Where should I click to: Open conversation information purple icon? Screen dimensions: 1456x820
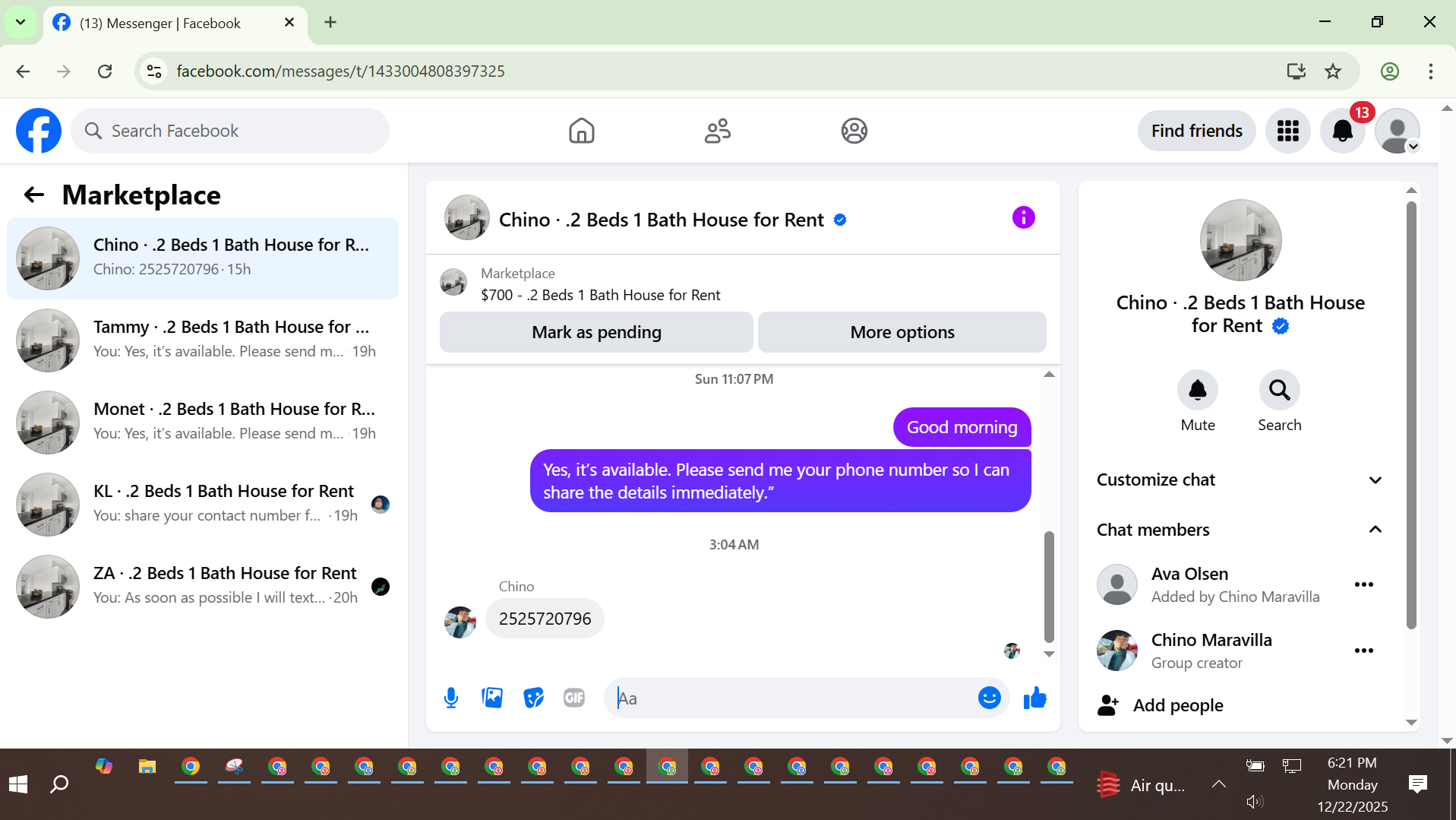pos(1024,218)
